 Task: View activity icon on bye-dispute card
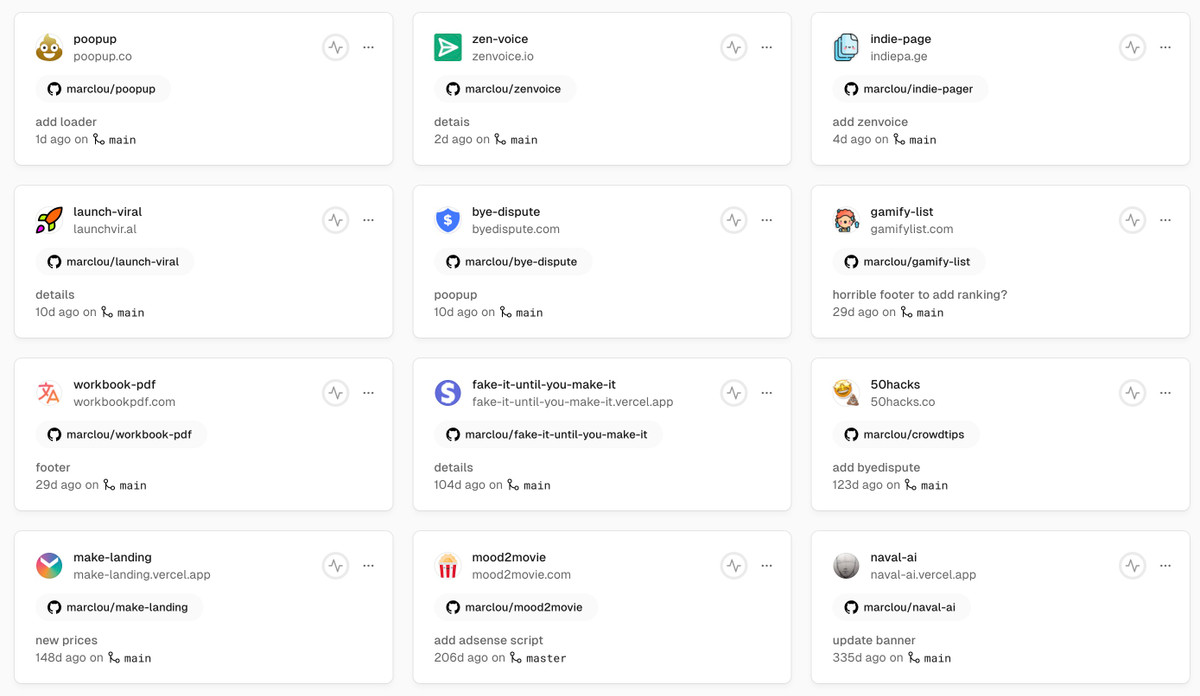click(734, 220)
